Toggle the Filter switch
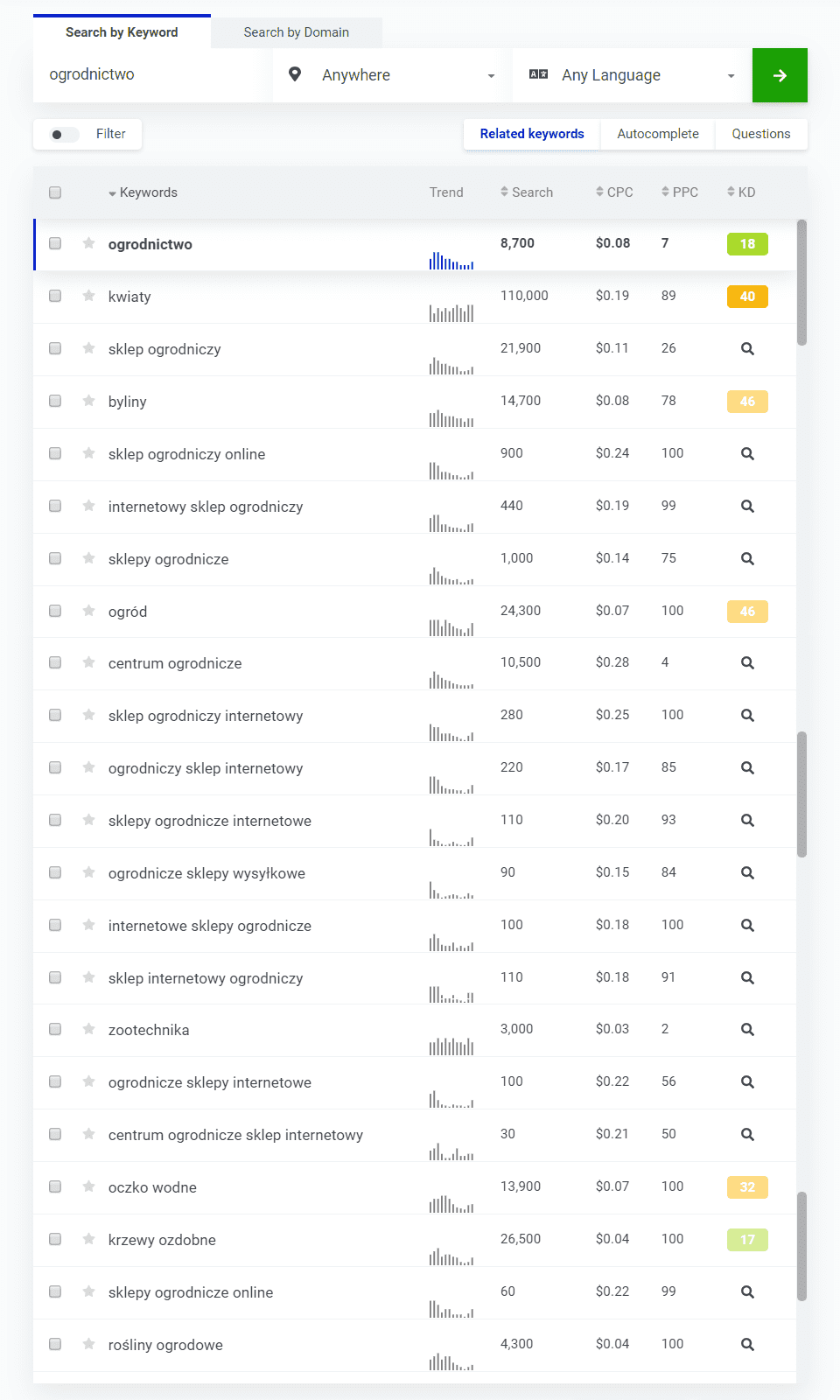840x1400 pixels. pyautogui.click(x=64, y=135)
